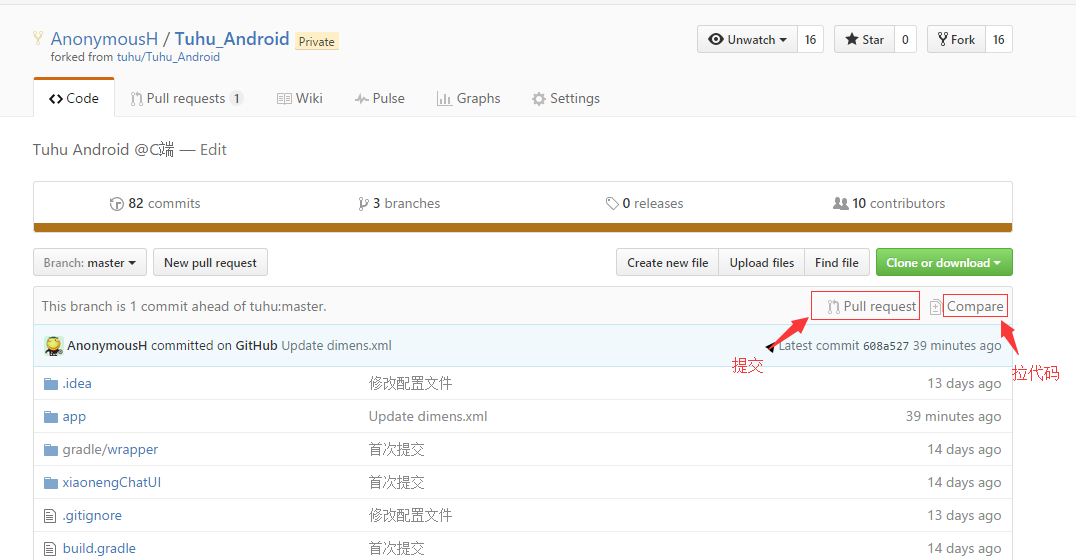Open latest commit hash 608a527
The height and width of the screenshot is (560, 1076).
click(x=885, y=346)
